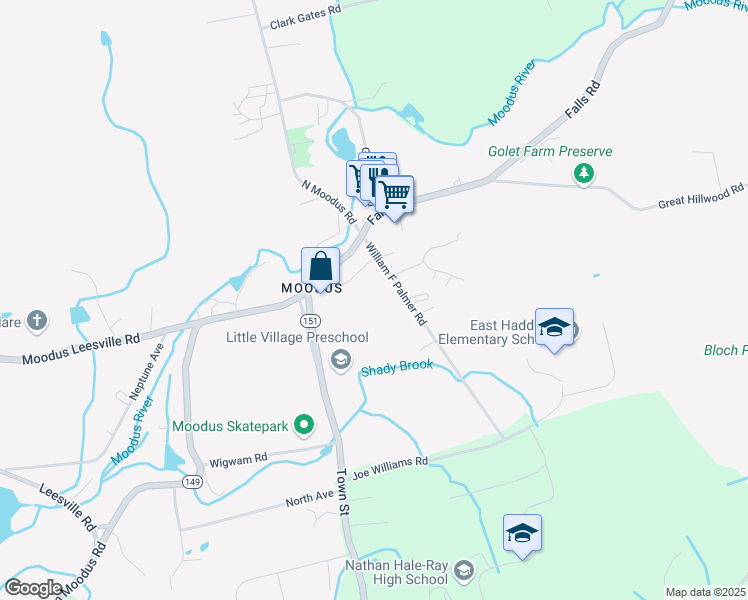The height and width of the screenshot is (600, 748).
Task: Click the William F Palmer Rd label
Action: click(x=395, y=283)
